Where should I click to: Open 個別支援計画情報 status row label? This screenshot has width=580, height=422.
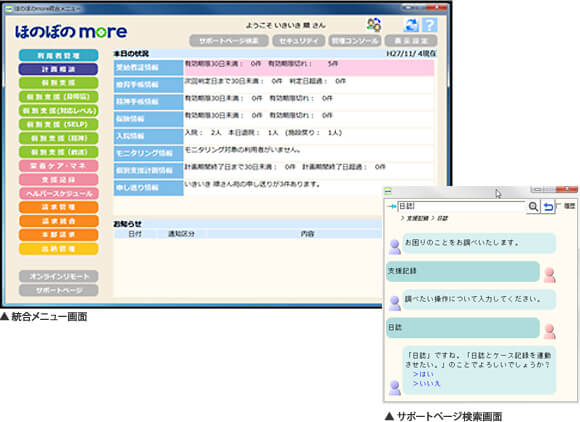coord(148,171)
